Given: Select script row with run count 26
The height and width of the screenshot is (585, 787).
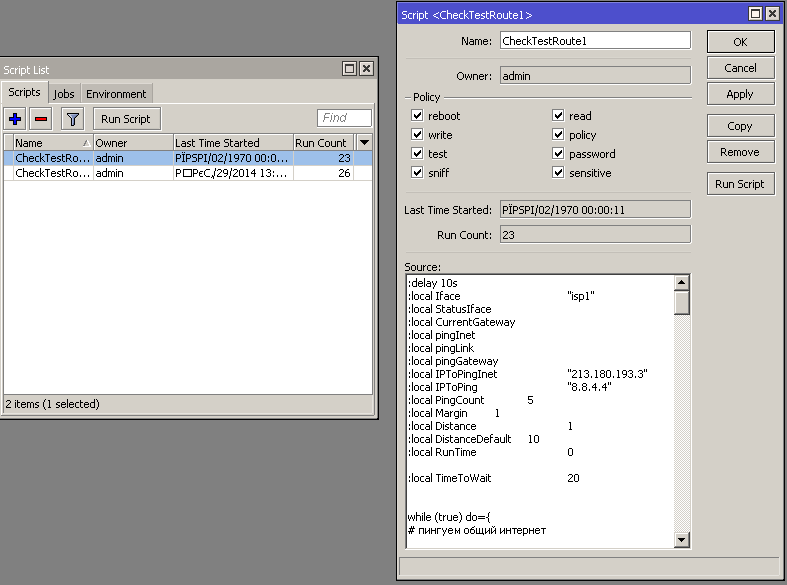Looking at the screenshot, I should [188, 173].
